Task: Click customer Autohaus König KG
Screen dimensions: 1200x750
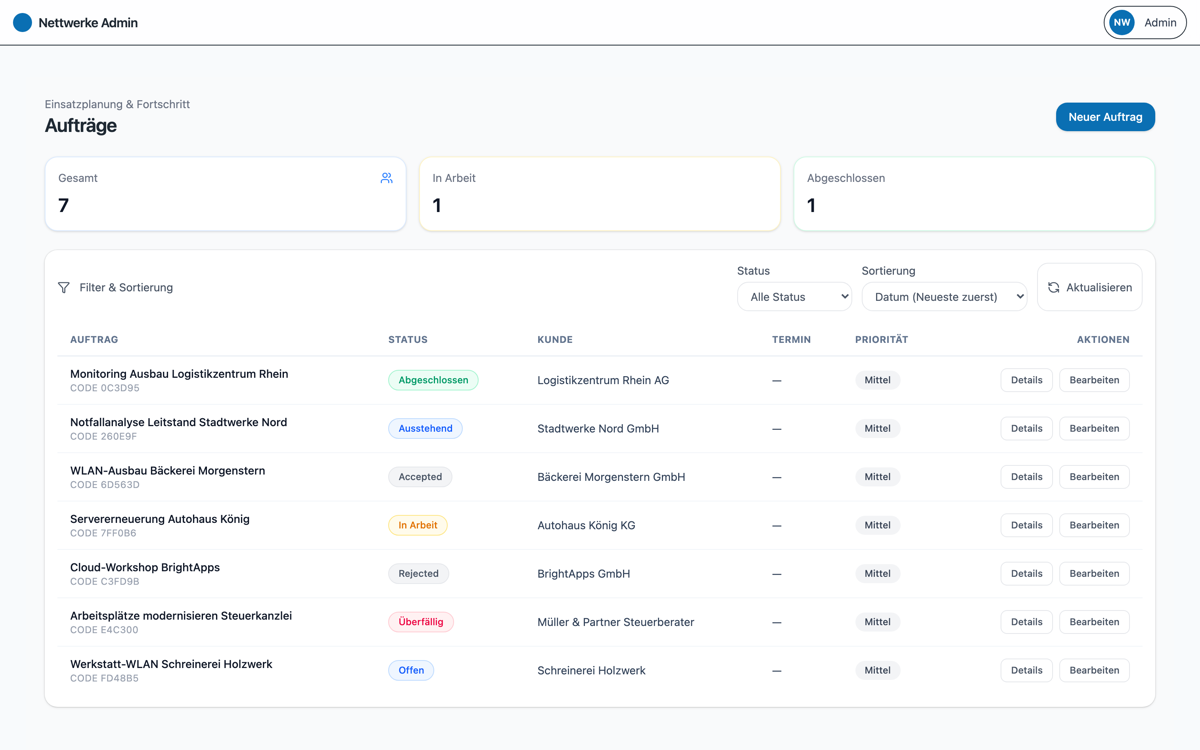Action: [586, 525]
